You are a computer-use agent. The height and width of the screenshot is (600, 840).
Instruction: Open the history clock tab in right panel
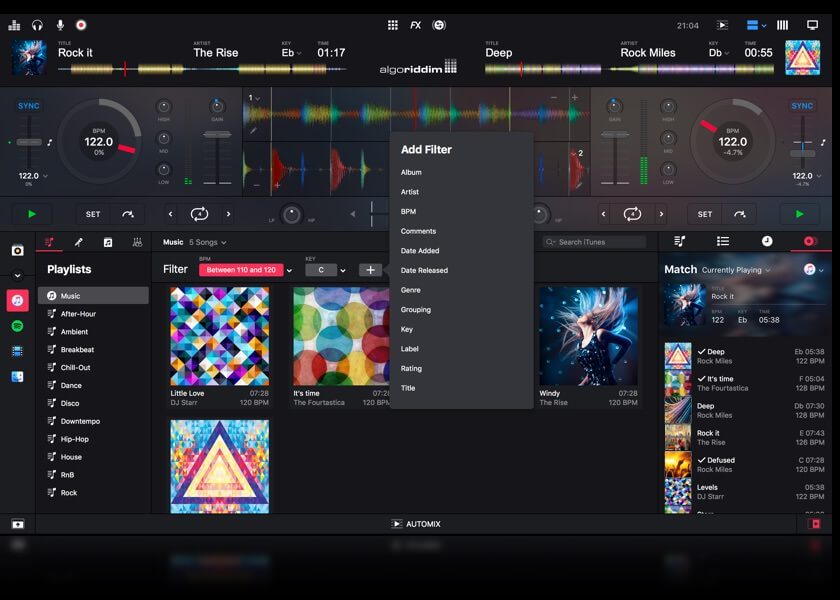[x=767, y=242]
